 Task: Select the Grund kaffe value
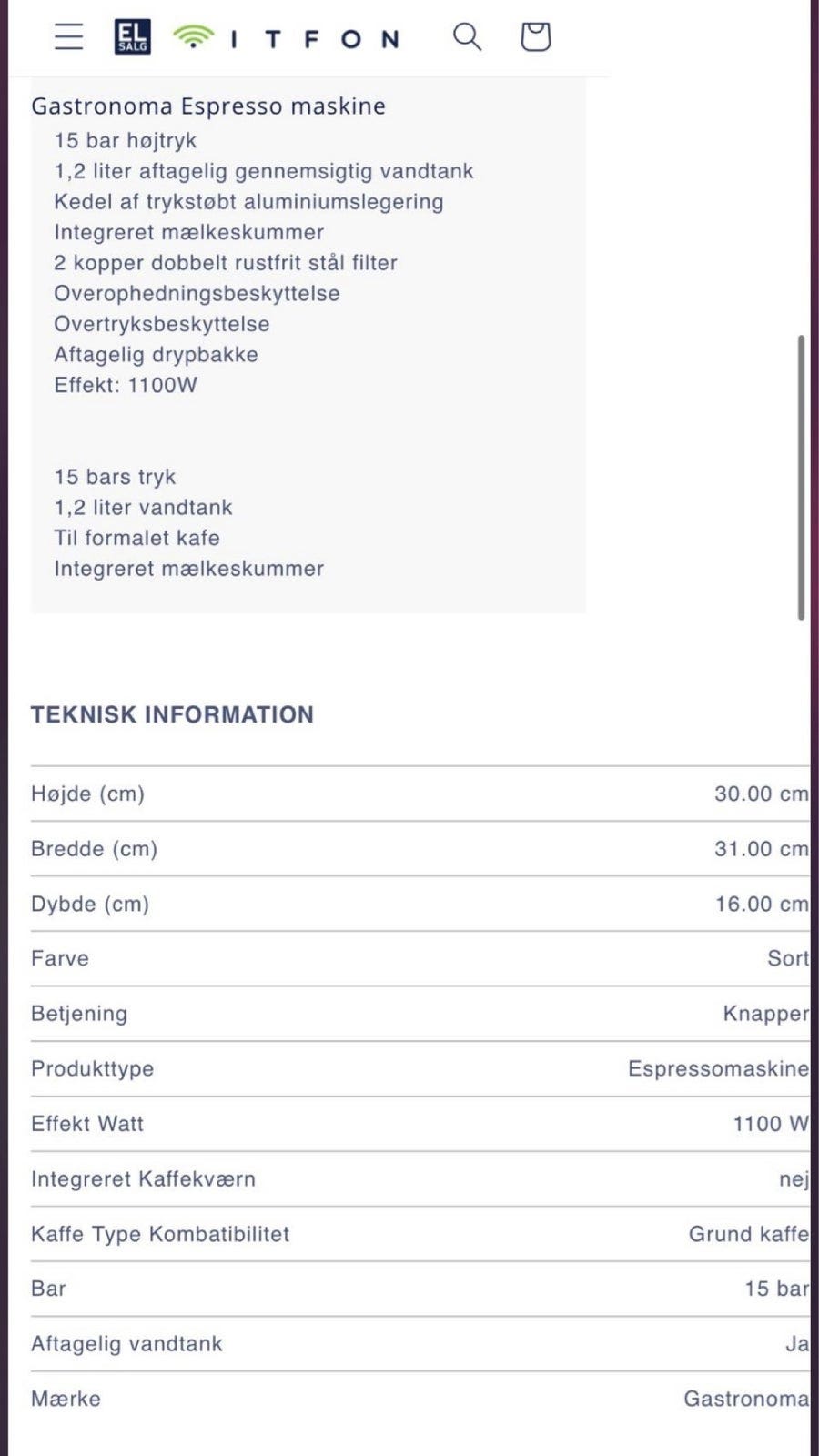pos(748,1234)
